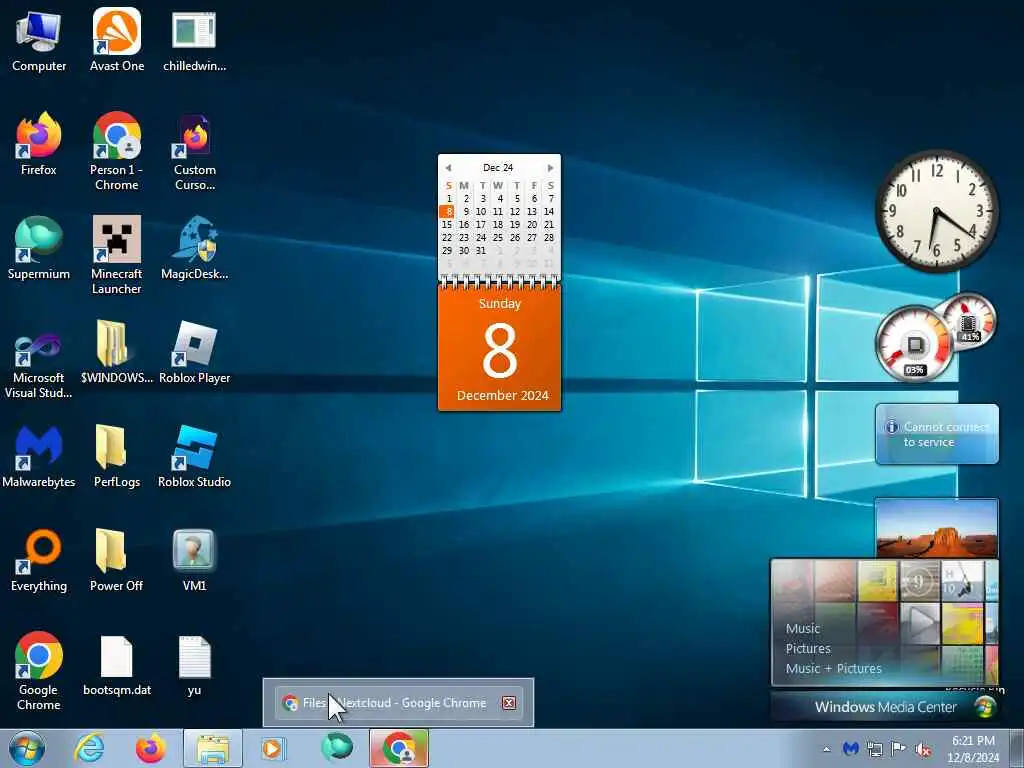Image resolution: width=1024 pixels, height=768 pixels.
Task: Show hidden system tray icons arrow
Action: 827,749
